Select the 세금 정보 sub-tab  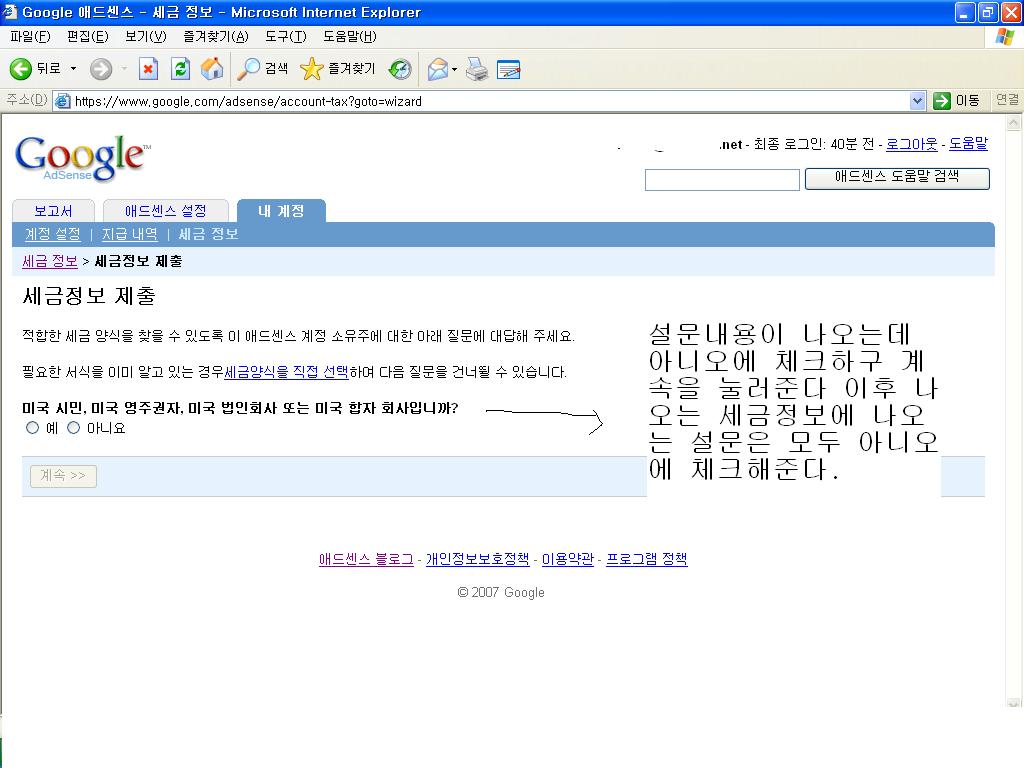tap(208, 234)
